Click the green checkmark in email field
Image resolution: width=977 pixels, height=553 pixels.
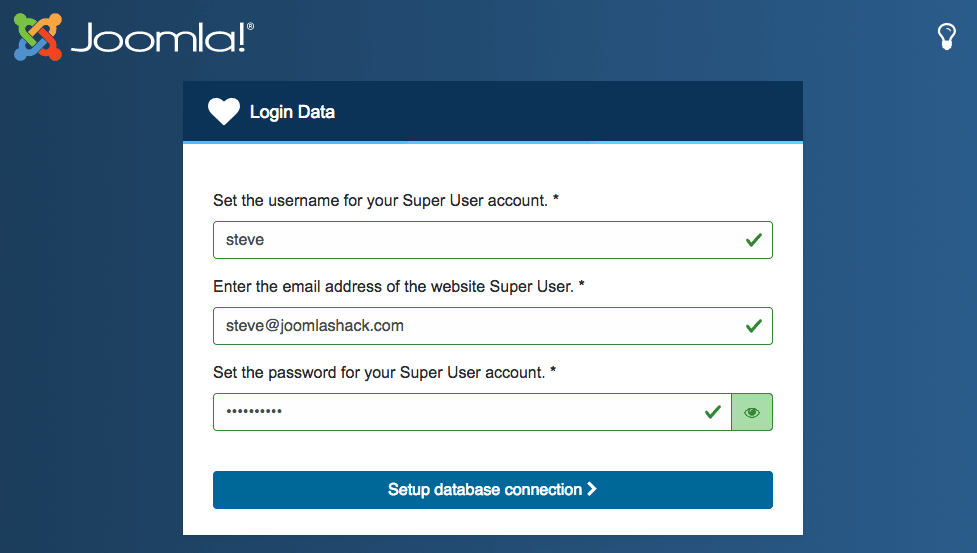[754, 326]
